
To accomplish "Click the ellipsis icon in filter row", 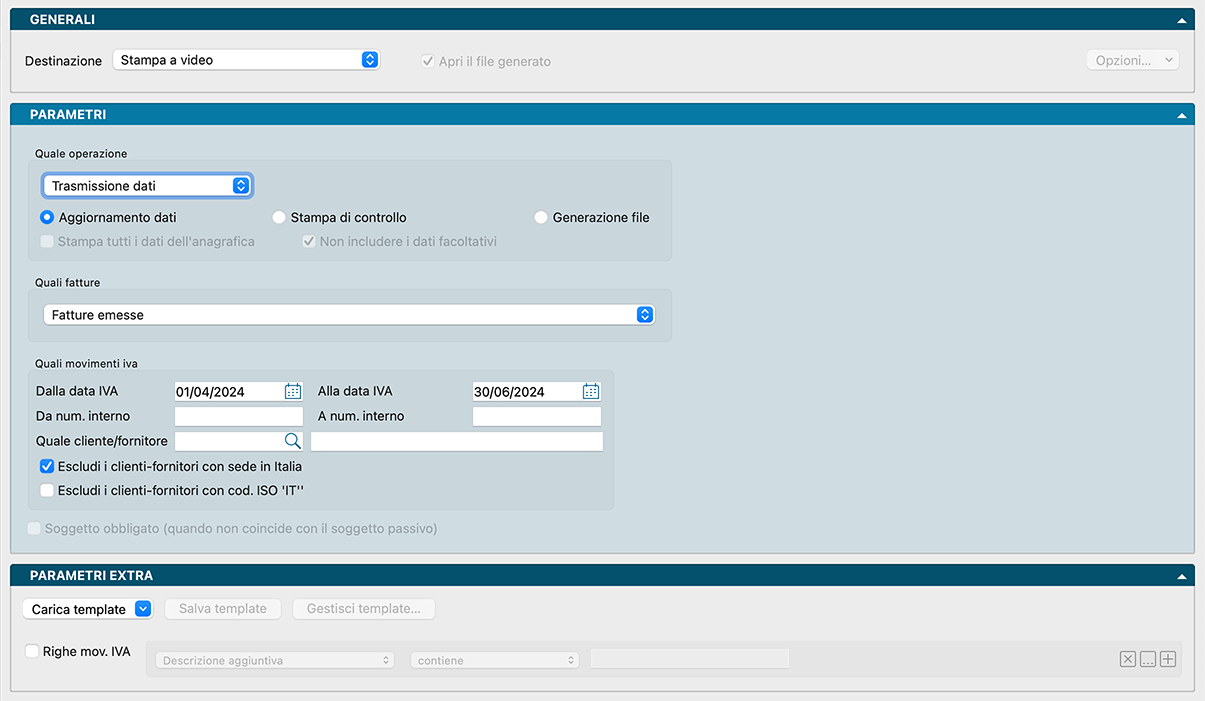I will (1148, 659).
